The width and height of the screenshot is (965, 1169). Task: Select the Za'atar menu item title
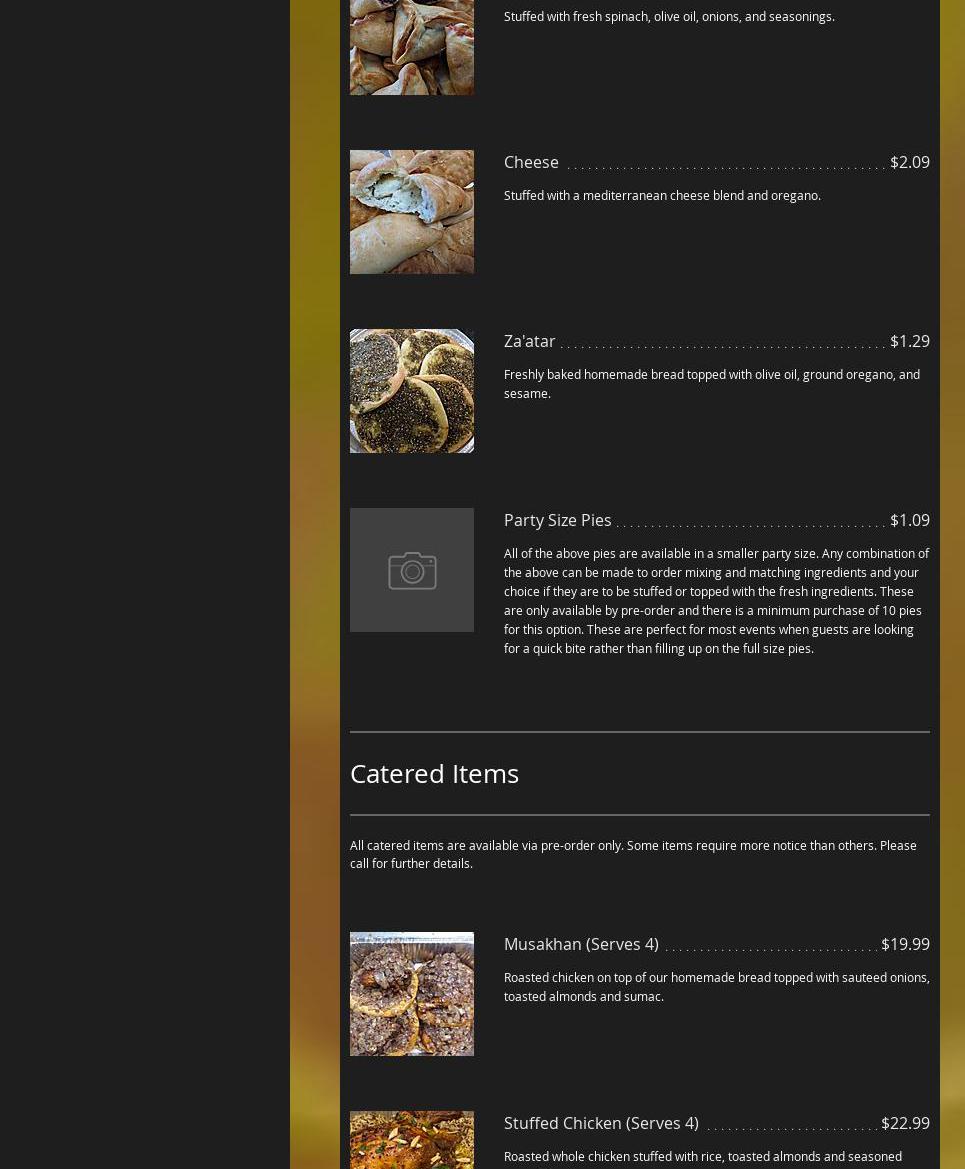pyautogui.click(x=529, y=341)
